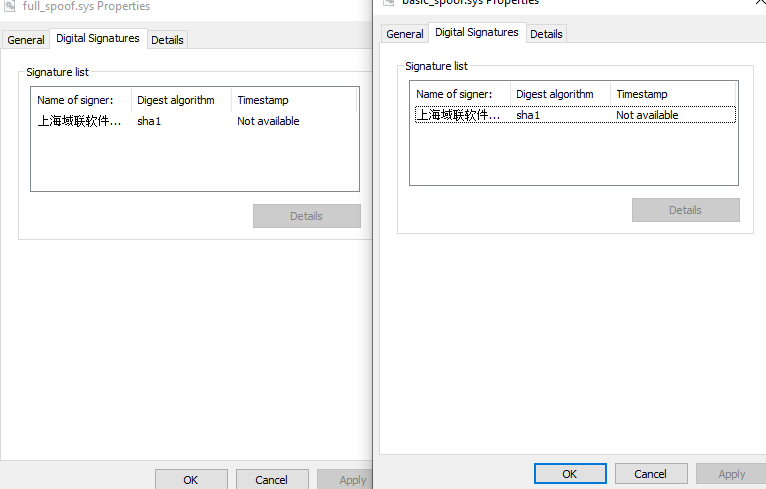Sort by Name of signer in basic_spoof.sys list
This screenshot has height=489, width=766.
coord(460,94)
